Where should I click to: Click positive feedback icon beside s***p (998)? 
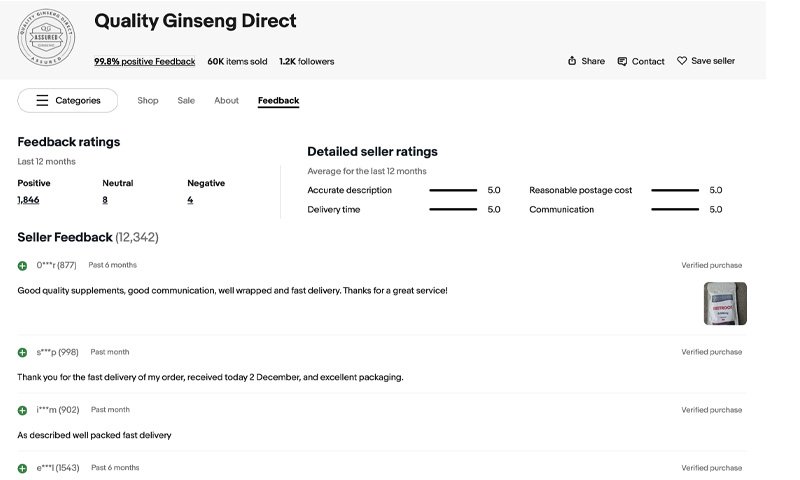pos(23,352)
